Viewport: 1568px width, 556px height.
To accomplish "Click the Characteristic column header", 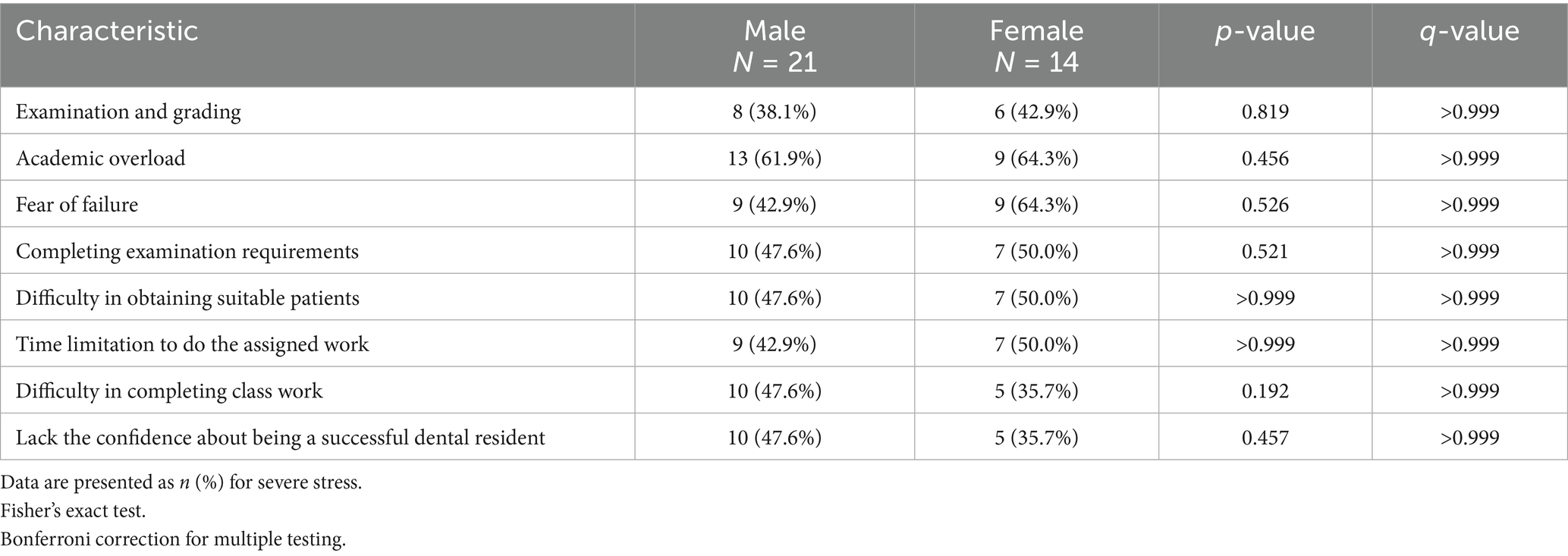I will coord(107,31).
